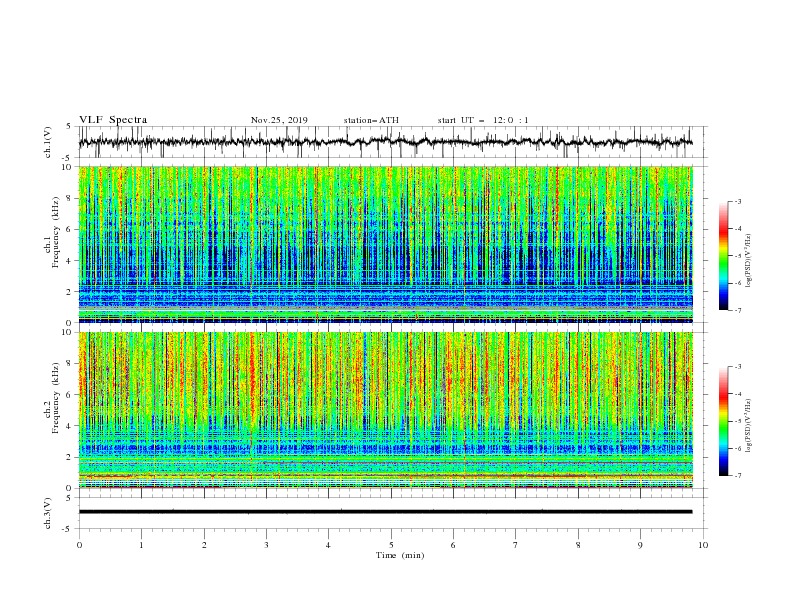Screen dimensions: 792x612
Task: Click the time axis tick label '5'
Action: 391,545
